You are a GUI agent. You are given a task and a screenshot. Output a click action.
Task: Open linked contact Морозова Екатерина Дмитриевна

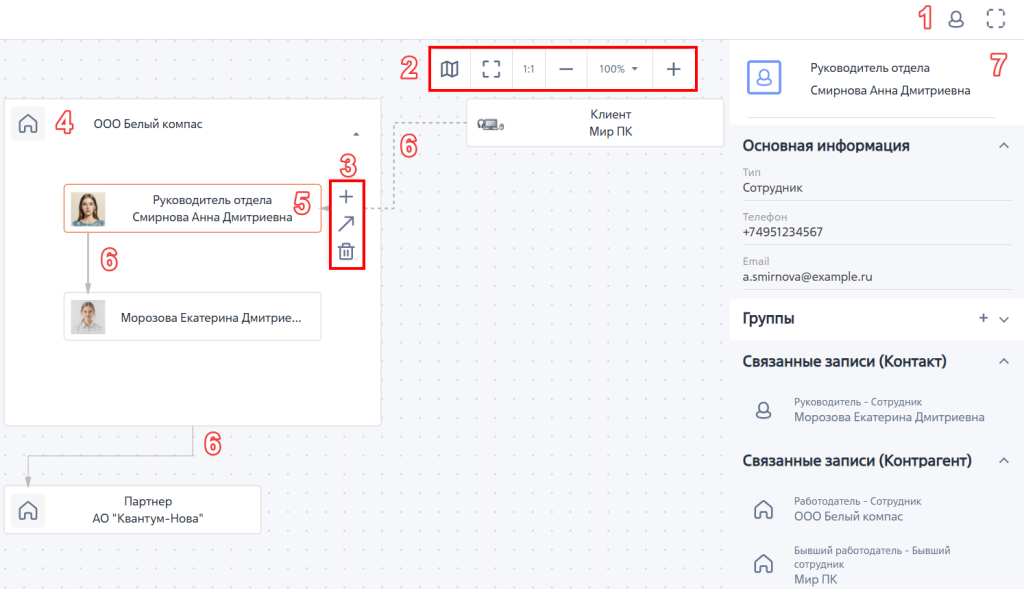point(888,410)
